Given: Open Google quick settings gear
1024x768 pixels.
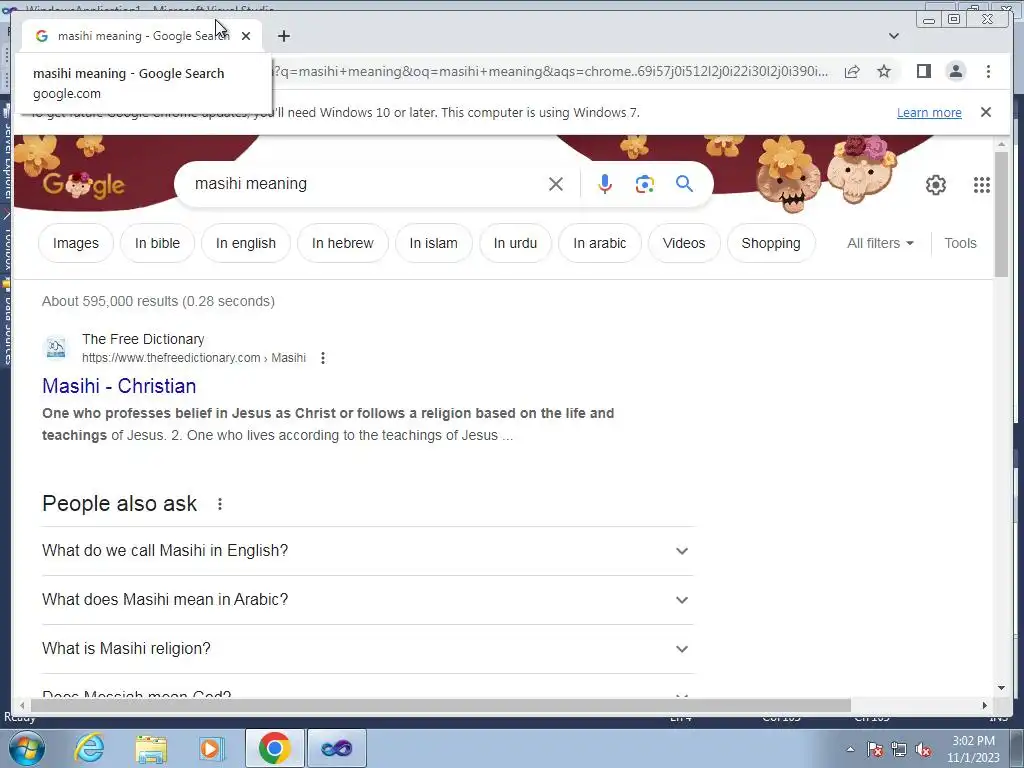Looking at the screenshot, I should 935,185.
